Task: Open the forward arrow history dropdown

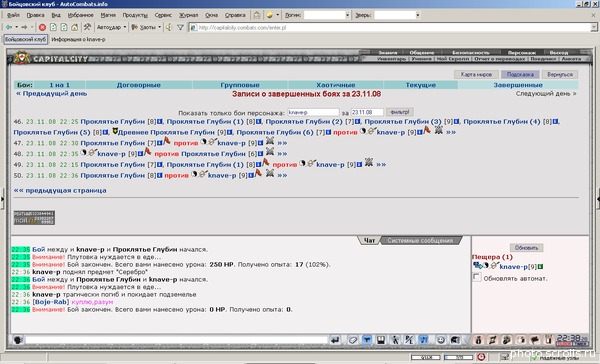Action: [32, 27]
